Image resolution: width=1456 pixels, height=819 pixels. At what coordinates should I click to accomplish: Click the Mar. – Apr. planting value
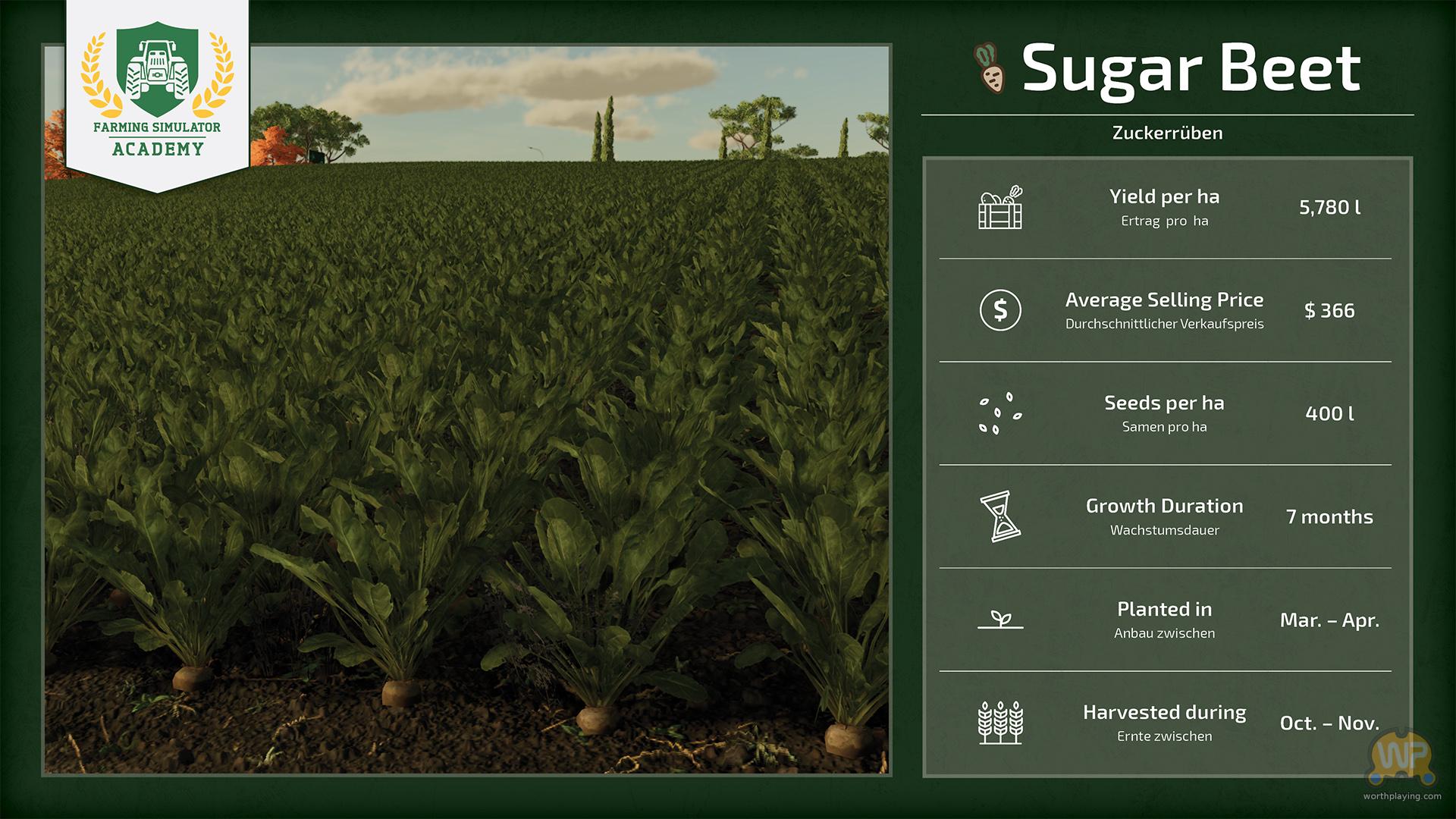tap(1329, 620)
